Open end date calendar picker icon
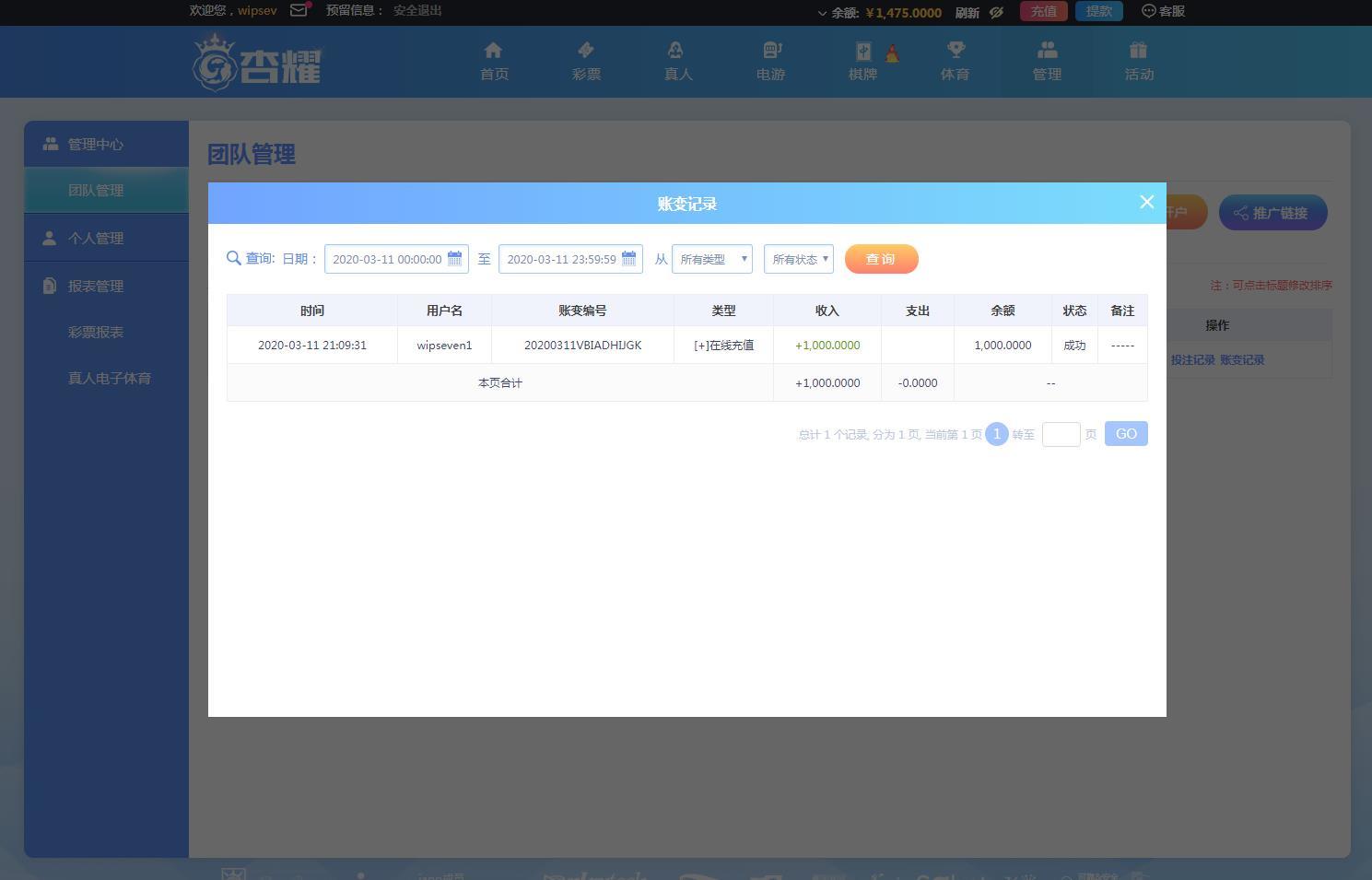Viewport: 1372px width, 880px height. 628,259
